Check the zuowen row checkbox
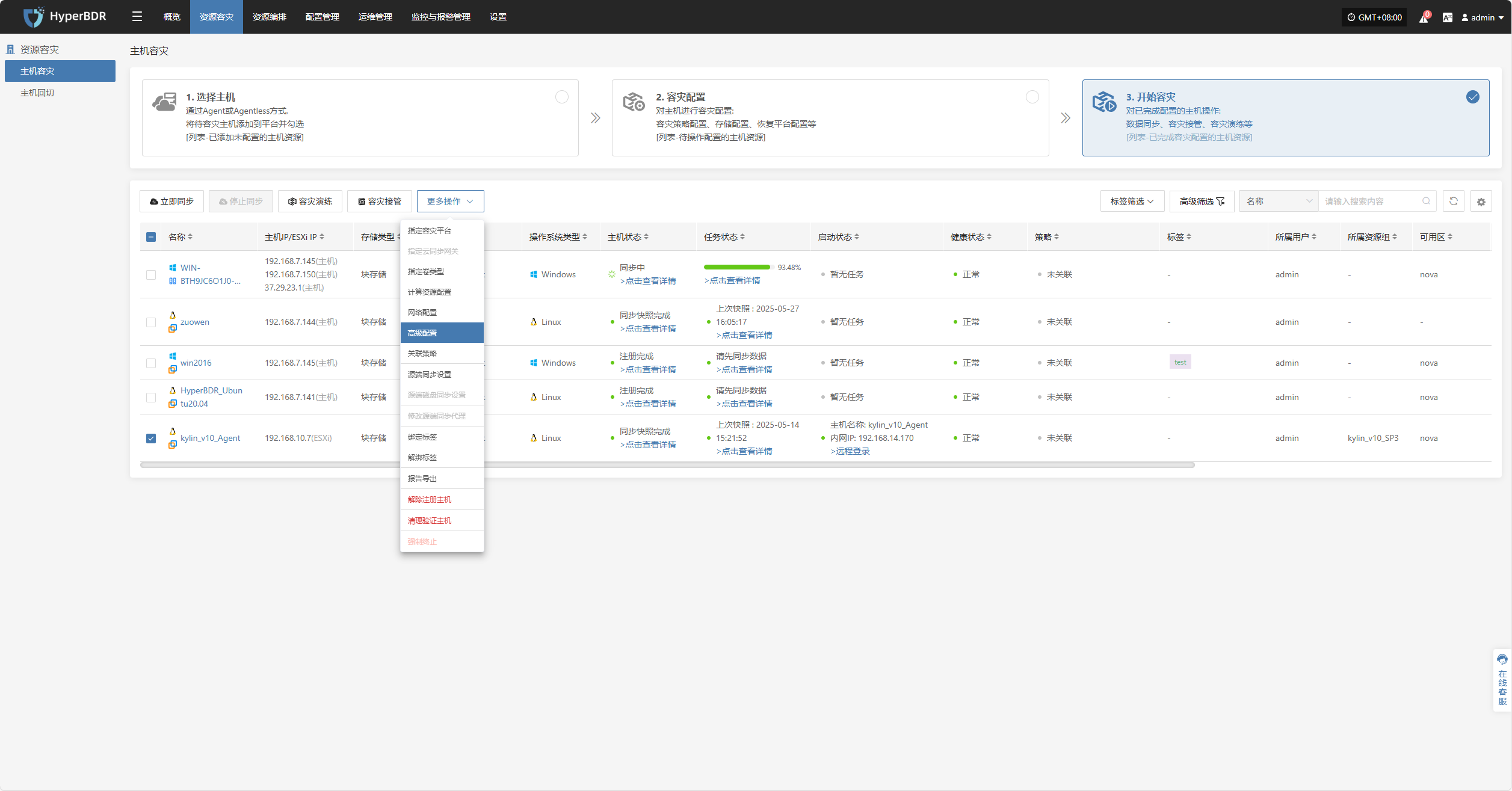This screenshot has width=1512, height=791. [151, 322]
